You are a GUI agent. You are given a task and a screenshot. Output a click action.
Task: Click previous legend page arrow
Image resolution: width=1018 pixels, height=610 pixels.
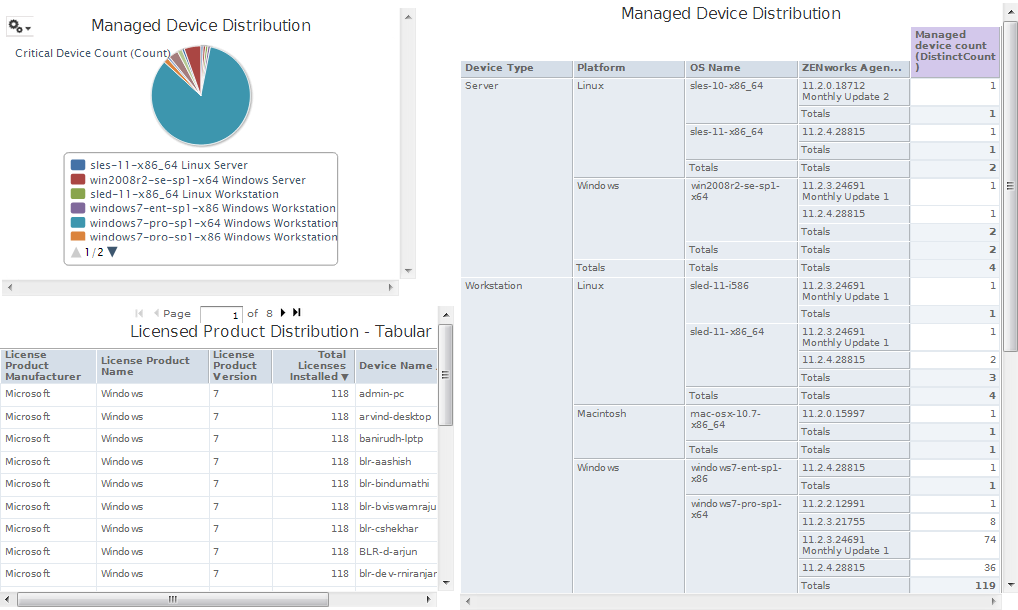click(76, 252)
